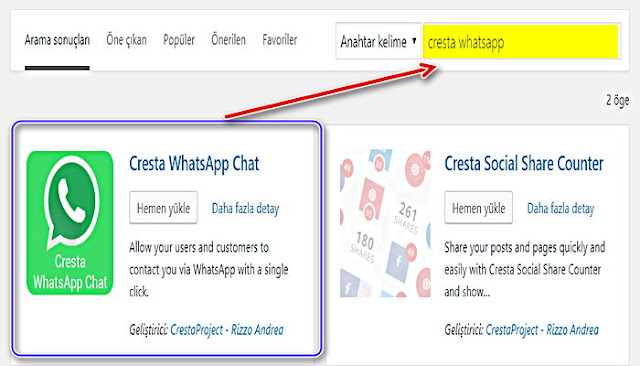The image size is (640, 366).
Task: Open the Favoriler tab
Action: tap(280, 40)
